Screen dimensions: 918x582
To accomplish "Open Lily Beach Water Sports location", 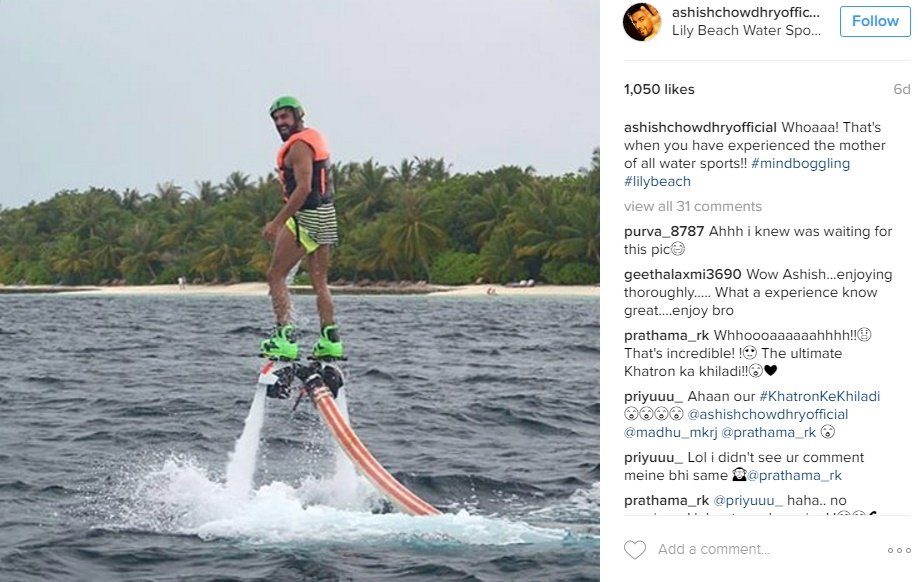I will point(746,31).
